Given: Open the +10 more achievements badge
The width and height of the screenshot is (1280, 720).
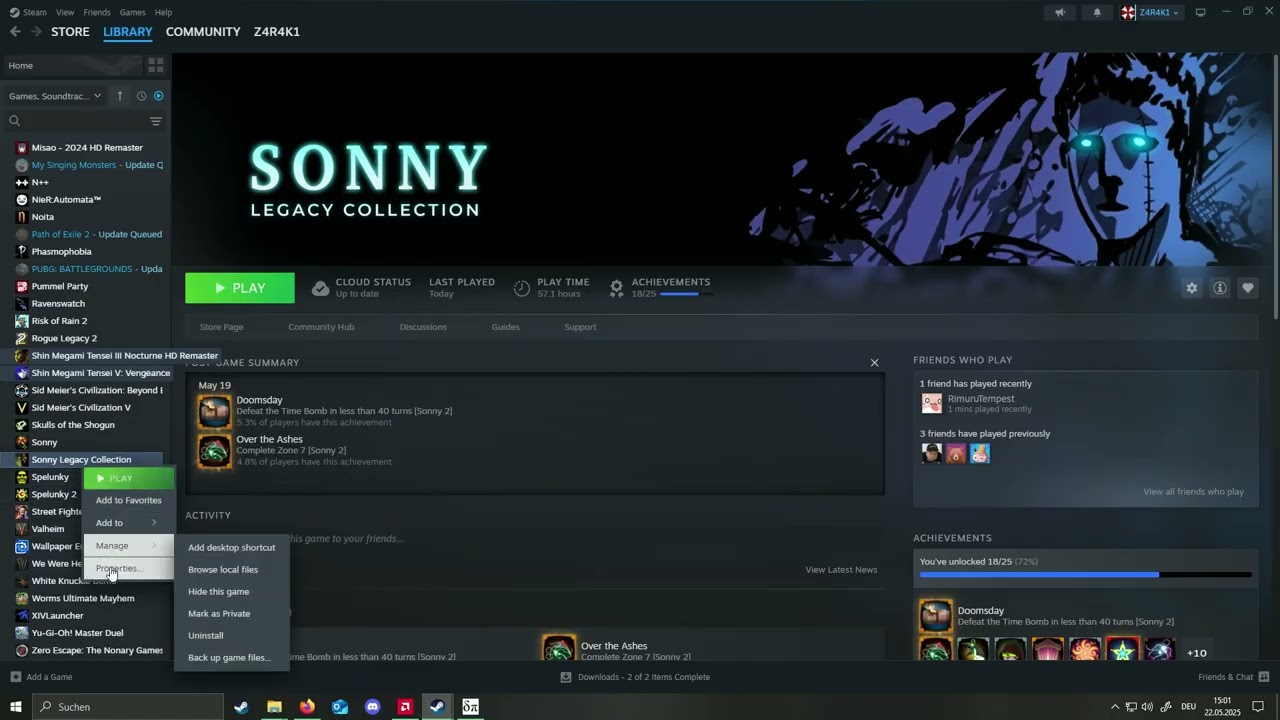Looking at the screenshot, I should (x=1196, y=653).
